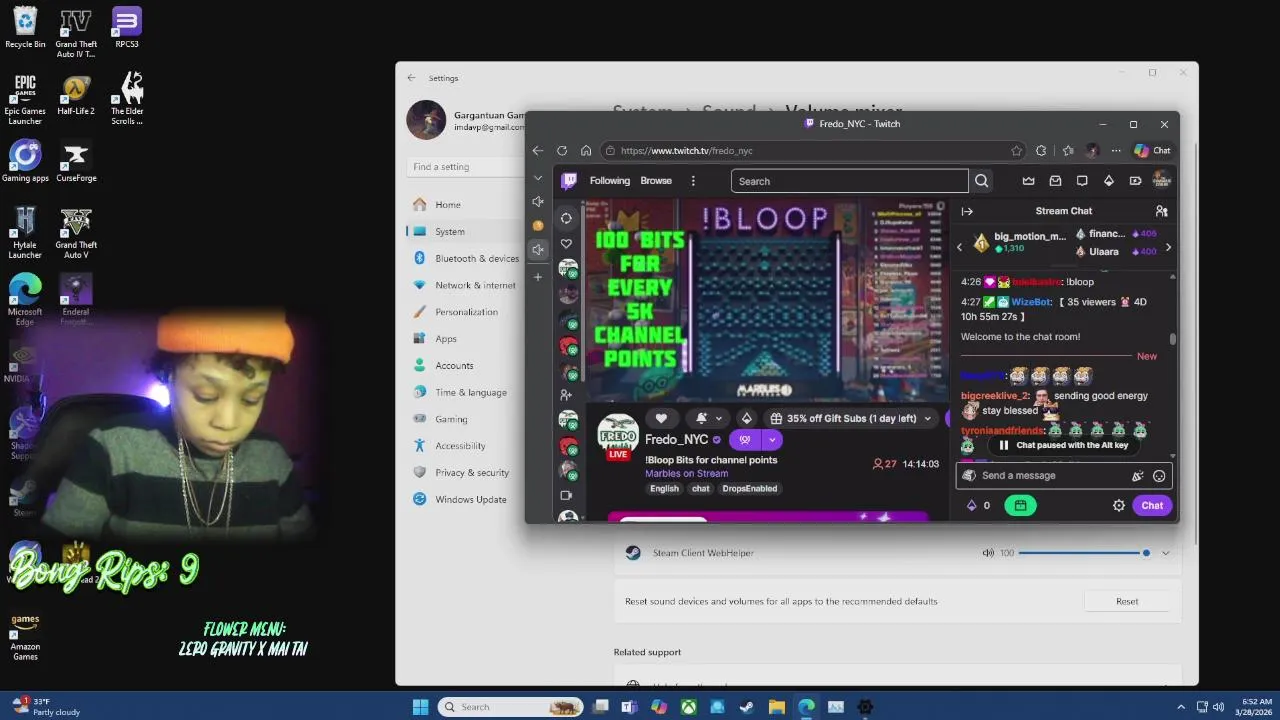This screenshot has width=1280, height=720.
Task: Click the English tag
Action: (664, 489)
